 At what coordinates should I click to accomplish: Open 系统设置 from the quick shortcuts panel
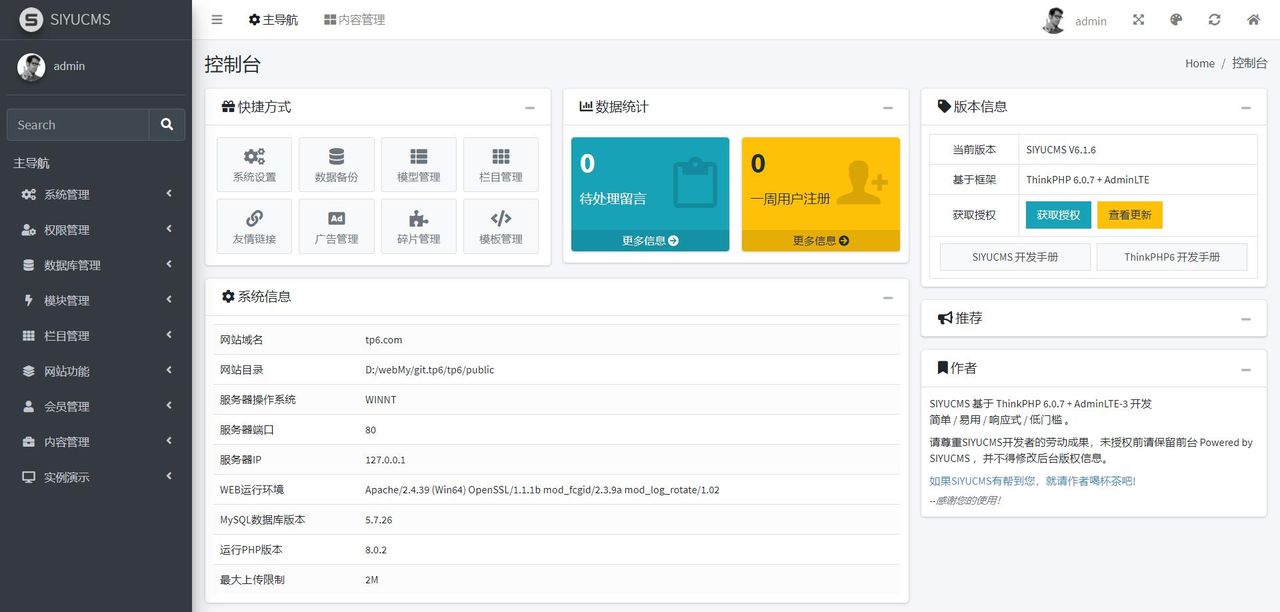(253, 163)
